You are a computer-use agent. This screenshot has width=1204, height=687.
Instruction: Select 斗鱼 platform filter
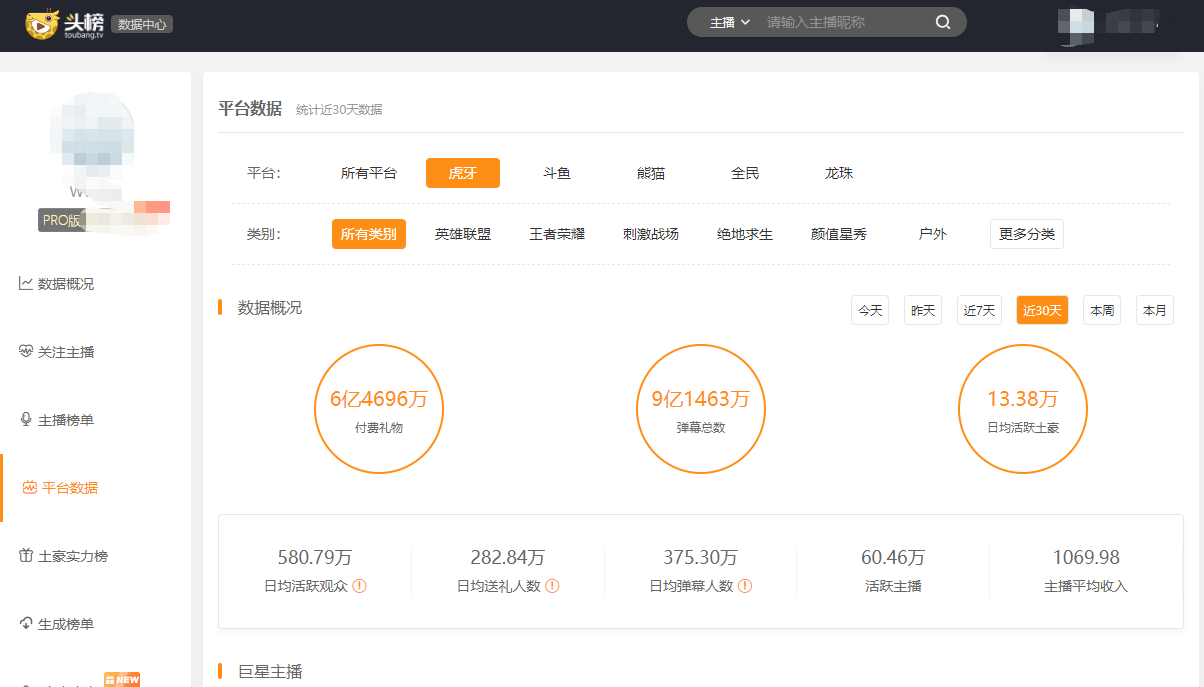(x=557, y=173)
